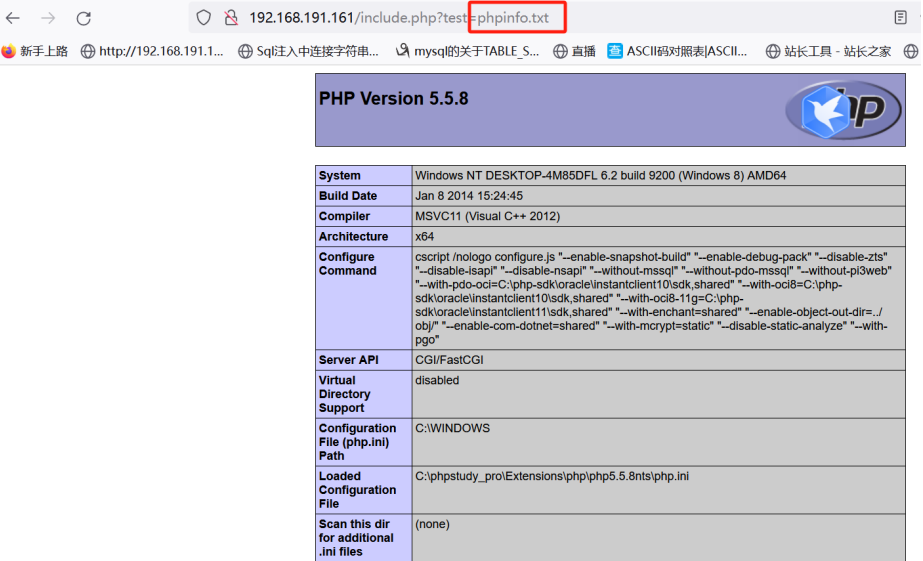923x561 pixels.
Task: Open the 新手上路 Firefox bookmark
Action: pyautogui.click(x=34, y=51)
